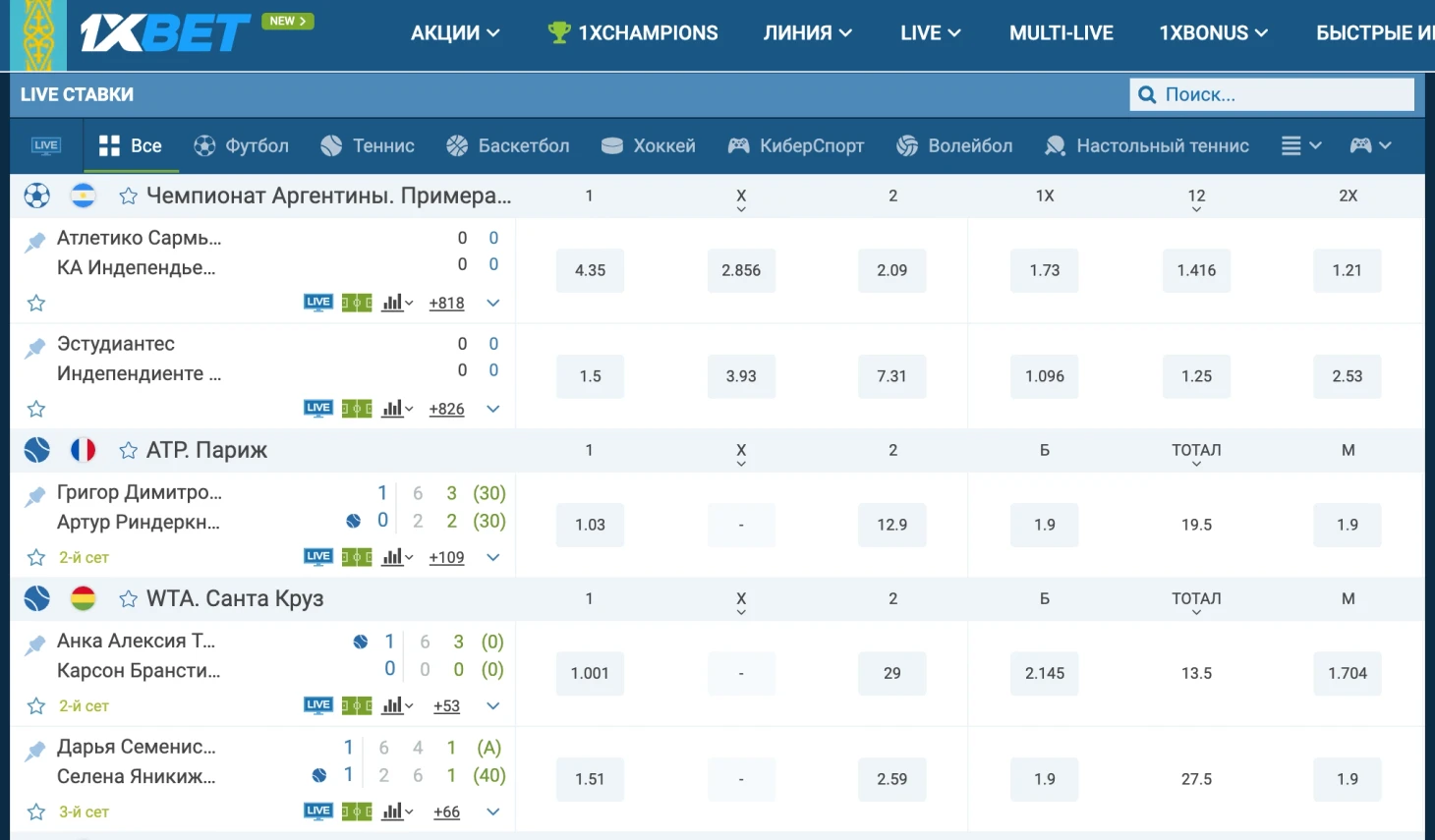Pin the Атлетико Сармьенто match
The image size is (1435, 840).
pyautogui.click(x=35, y=242)
